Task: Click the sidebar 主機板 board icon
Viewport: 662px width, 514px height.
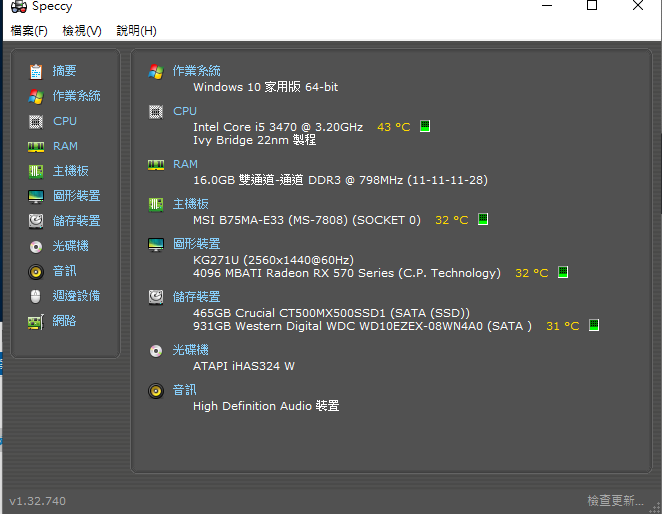Action: tap(36, 171)
